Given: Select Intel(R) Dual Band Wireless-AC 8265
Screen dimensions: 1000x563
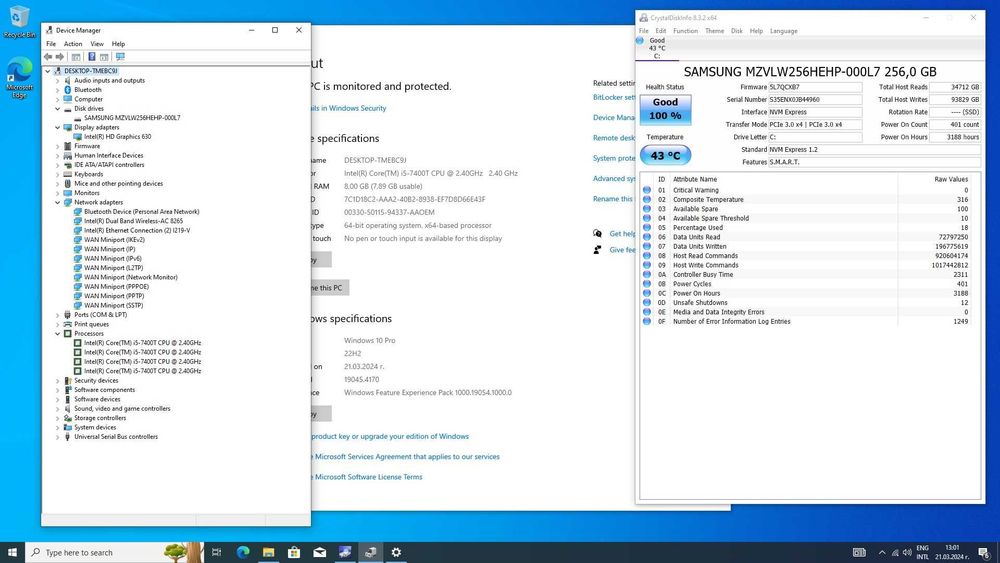Looking at the screenshot, I should click(x=133, y=221).
